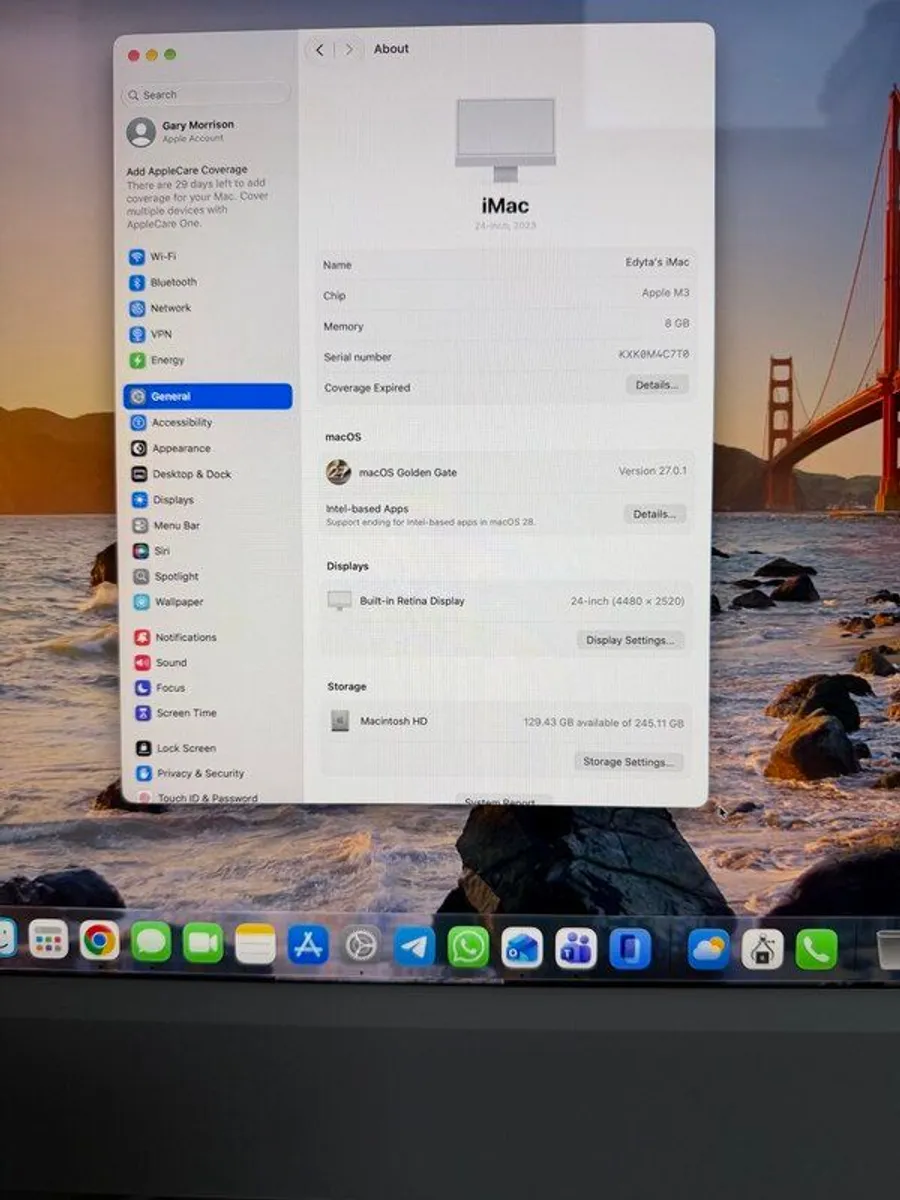Open Display Settings button
900x1200 pixels.
point(630,640)
